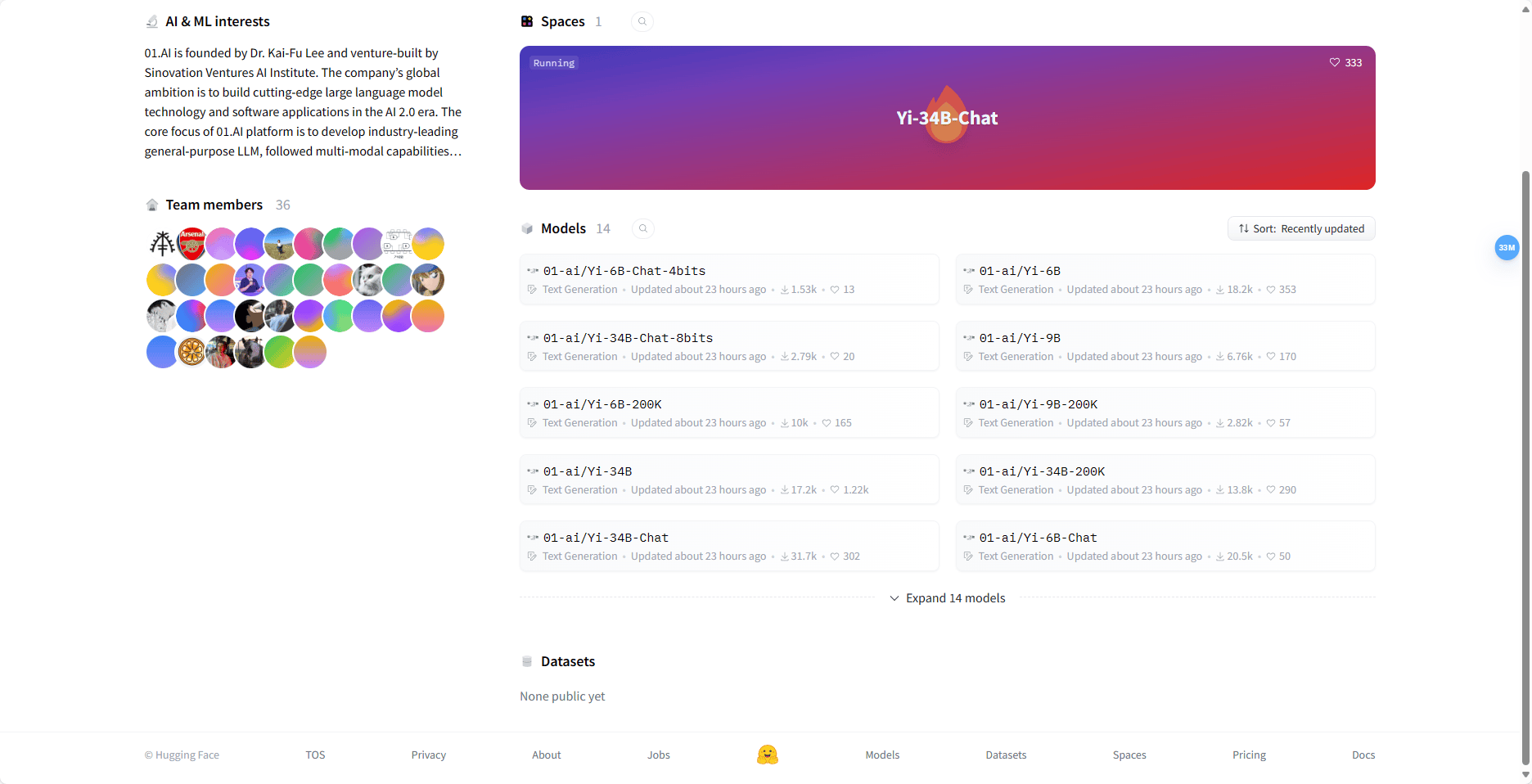Click the 333 likes count on space card
Viewport: 1532px width, 784px height.
[1354, 62]
